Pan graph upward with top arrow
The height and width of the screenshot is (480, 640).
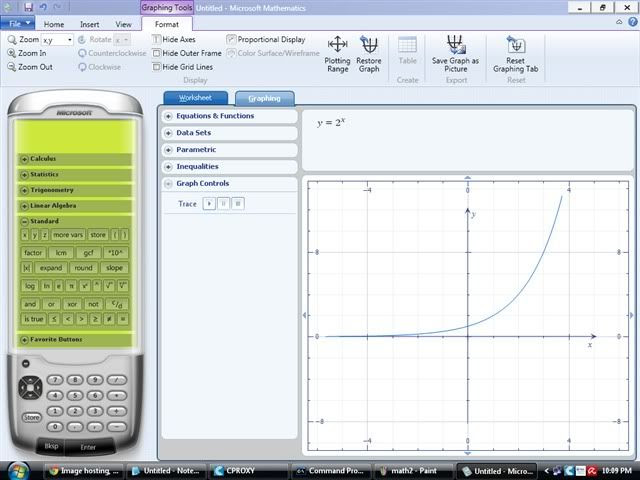[x=468, y=178]
